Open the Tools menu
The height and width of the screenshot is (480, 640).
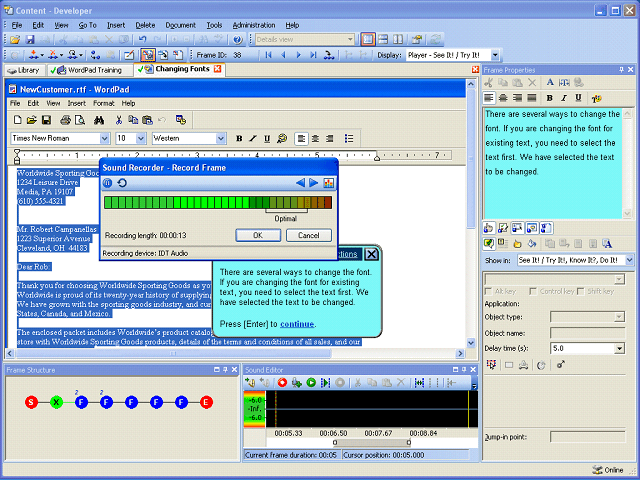click(x=214, y=25)
